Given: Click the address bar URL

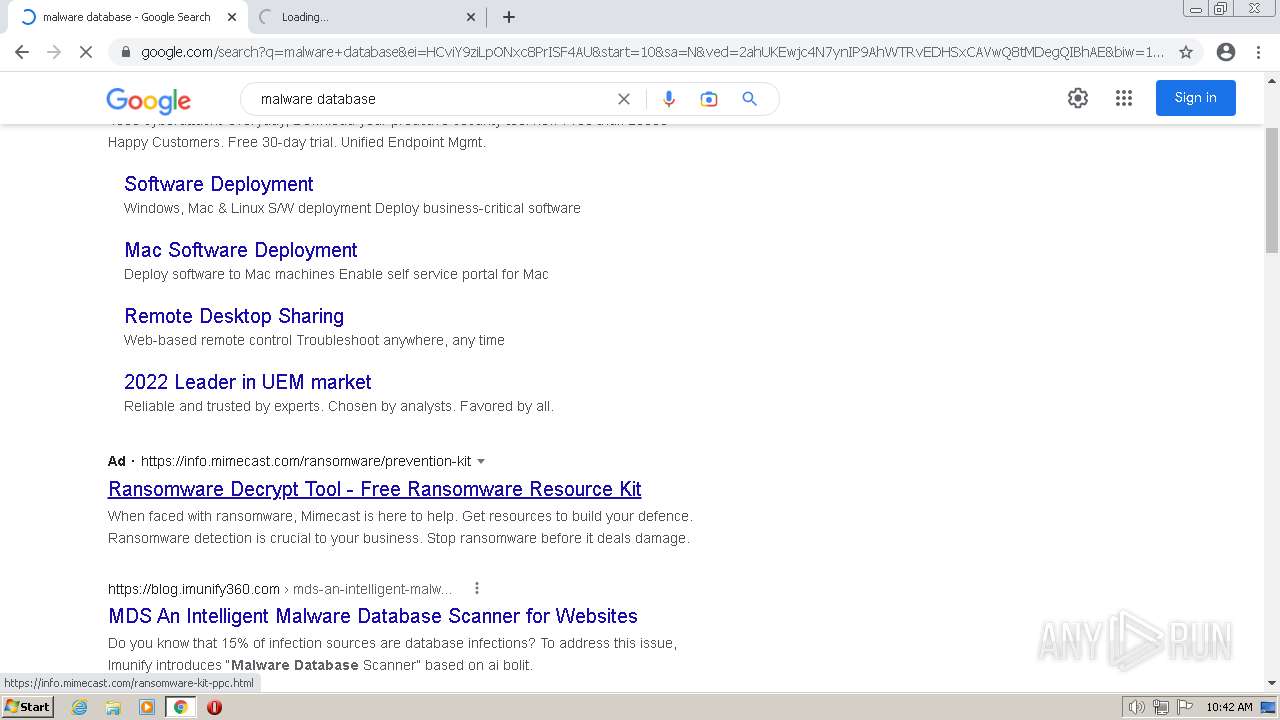Looking at the screenshot, I should (x=652, y=52).
